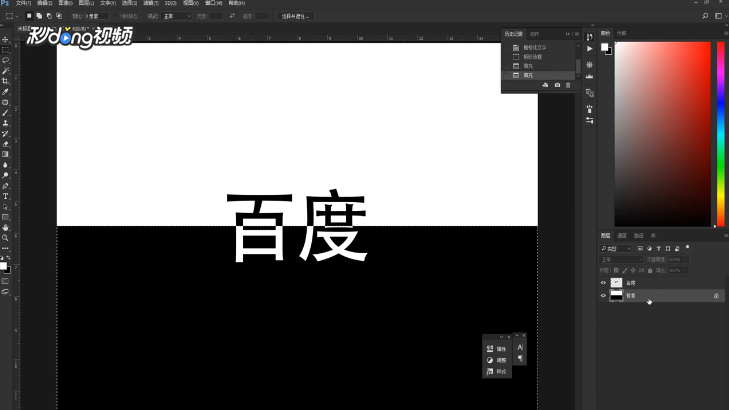Select the Horizontal Type tool
729x410 pixels.
6,196
